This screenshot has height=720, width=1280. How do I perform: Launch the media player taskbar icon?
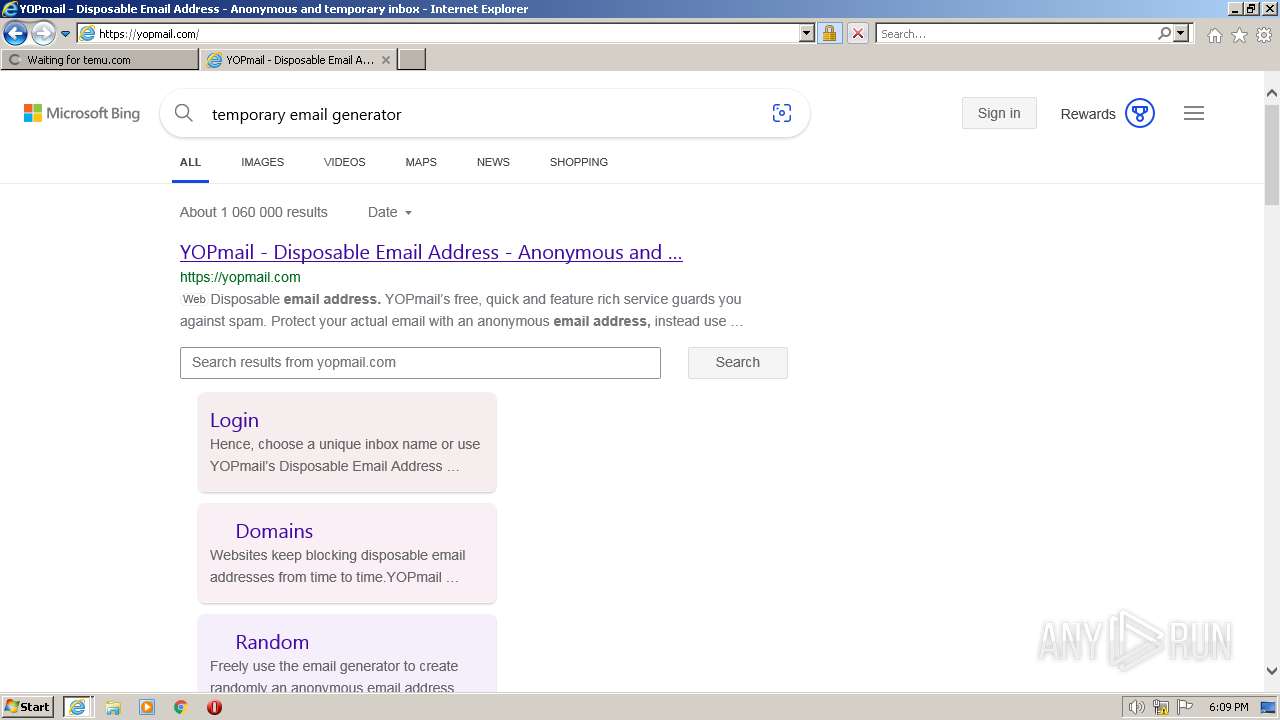coord(147,707)
